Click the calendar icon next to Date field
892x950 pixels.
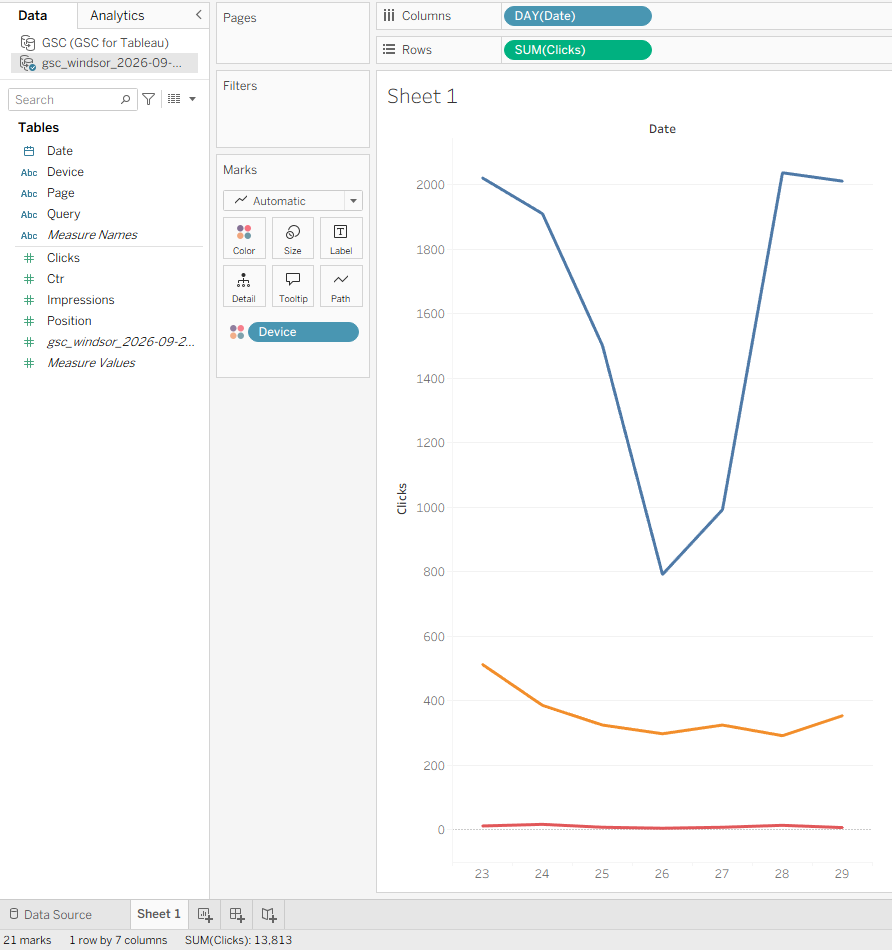point(28,151)
